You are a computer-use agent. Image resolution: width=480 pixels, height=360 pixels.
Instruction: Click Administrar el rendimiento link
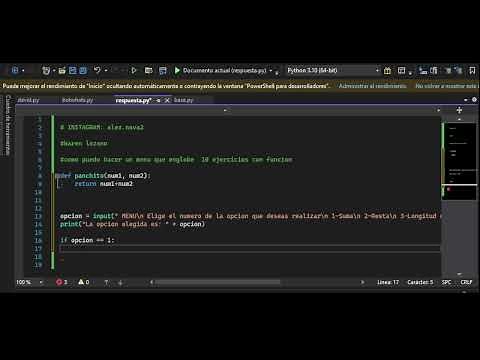click(372, 86)
